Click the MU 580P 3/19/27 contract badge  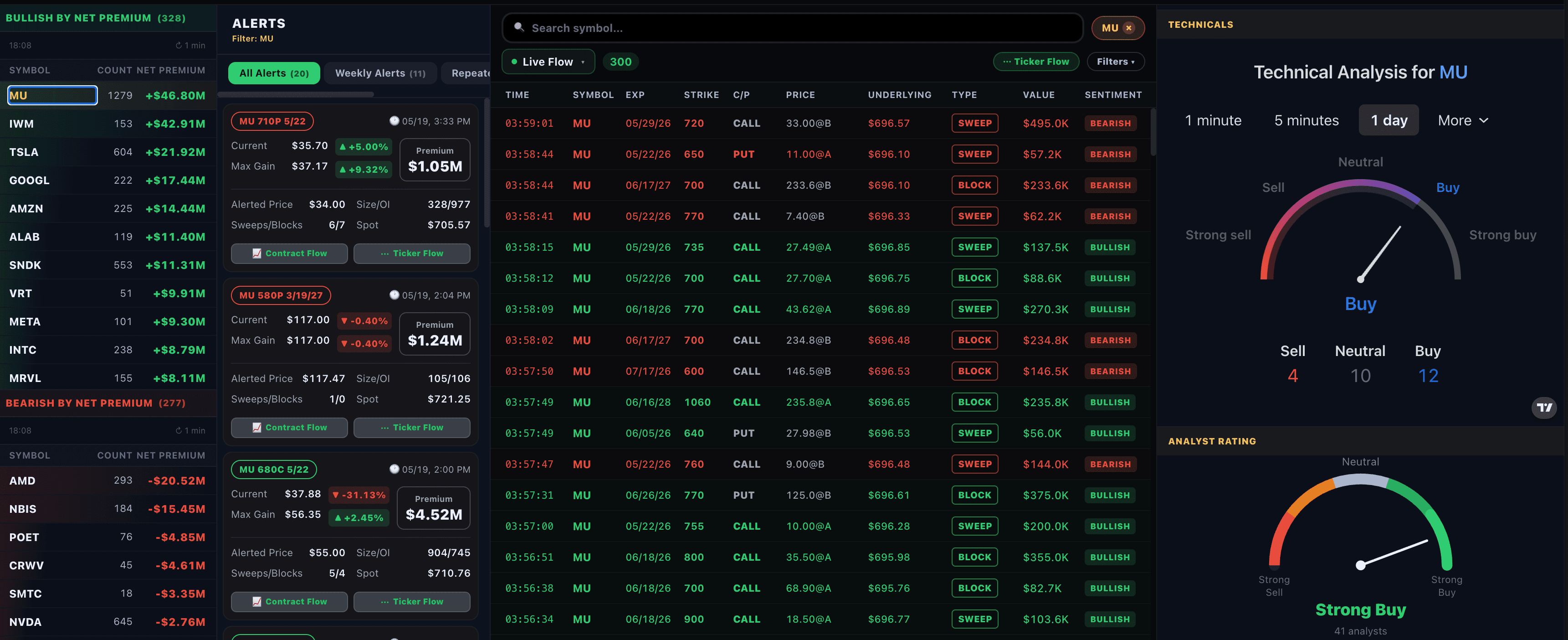pyautogui.click(x=281, y=295)
